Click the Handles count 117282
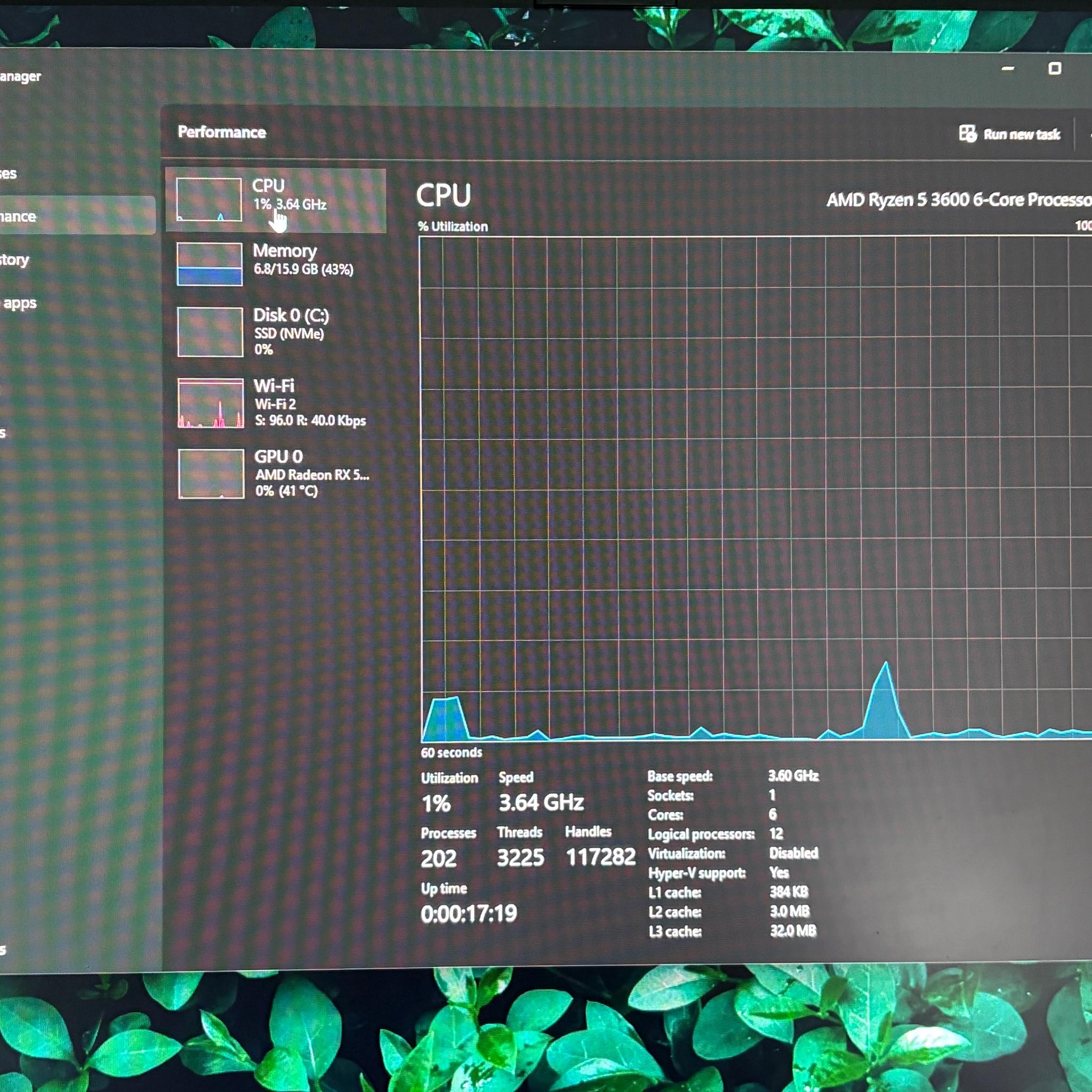Image resolution: width=1092 pixels, height=1092 pixels. pyautogui.click(x=601, y=857)
